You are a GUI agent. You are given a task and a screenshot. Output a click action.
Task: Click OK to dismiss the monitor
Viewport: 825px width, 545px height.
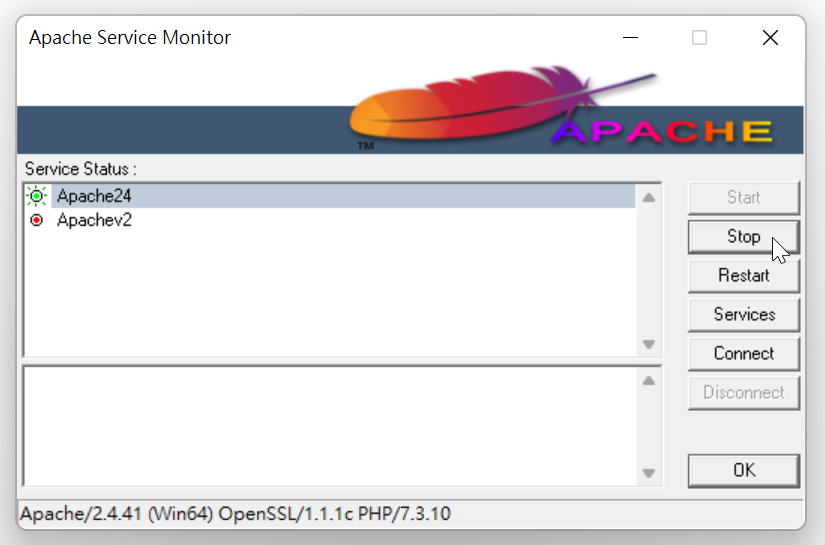click(x=743, y=470)
